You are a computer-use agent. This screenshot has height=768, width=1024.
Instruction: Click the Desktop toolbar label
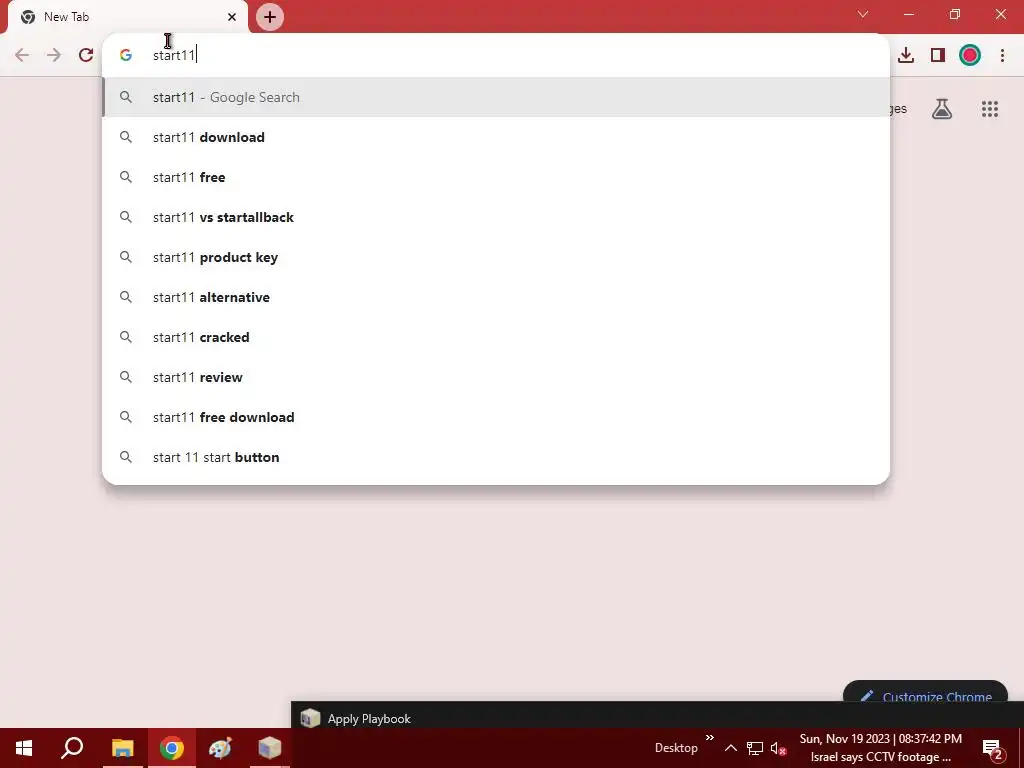click(676, 748)
